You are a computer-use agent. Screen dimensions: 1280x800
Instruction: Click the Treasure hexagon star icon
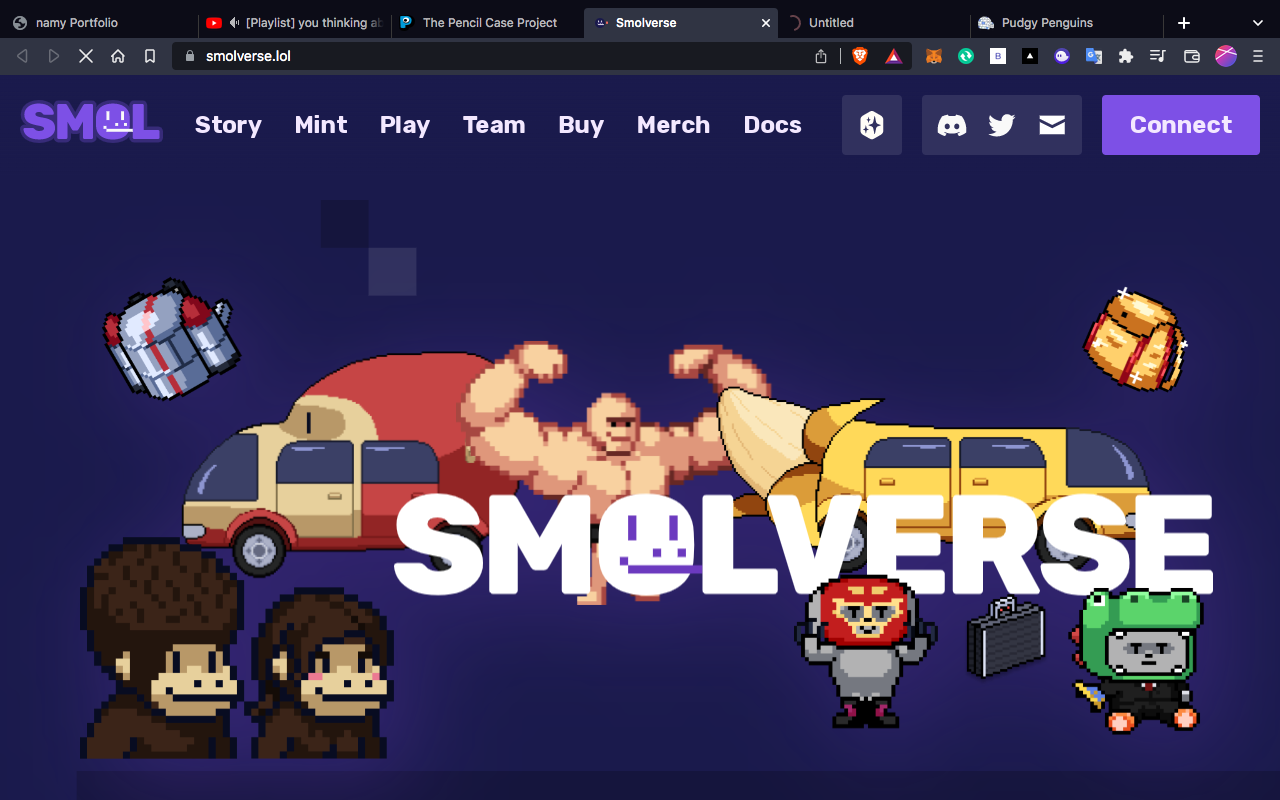tap(872, 125)
